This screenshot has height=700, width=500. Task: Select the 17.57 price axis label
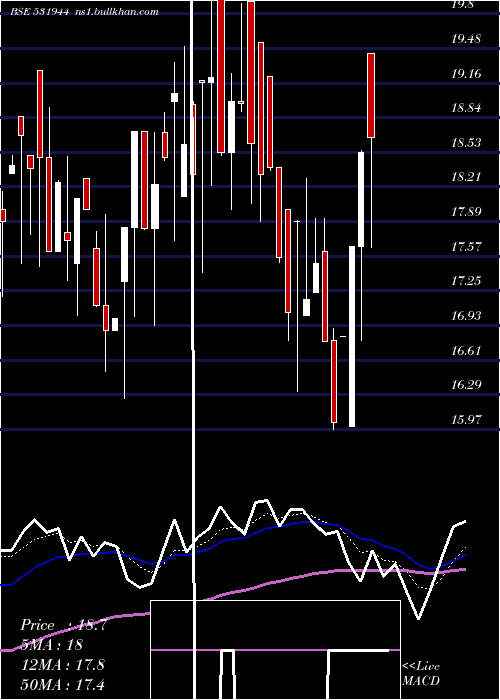[466, 246]
